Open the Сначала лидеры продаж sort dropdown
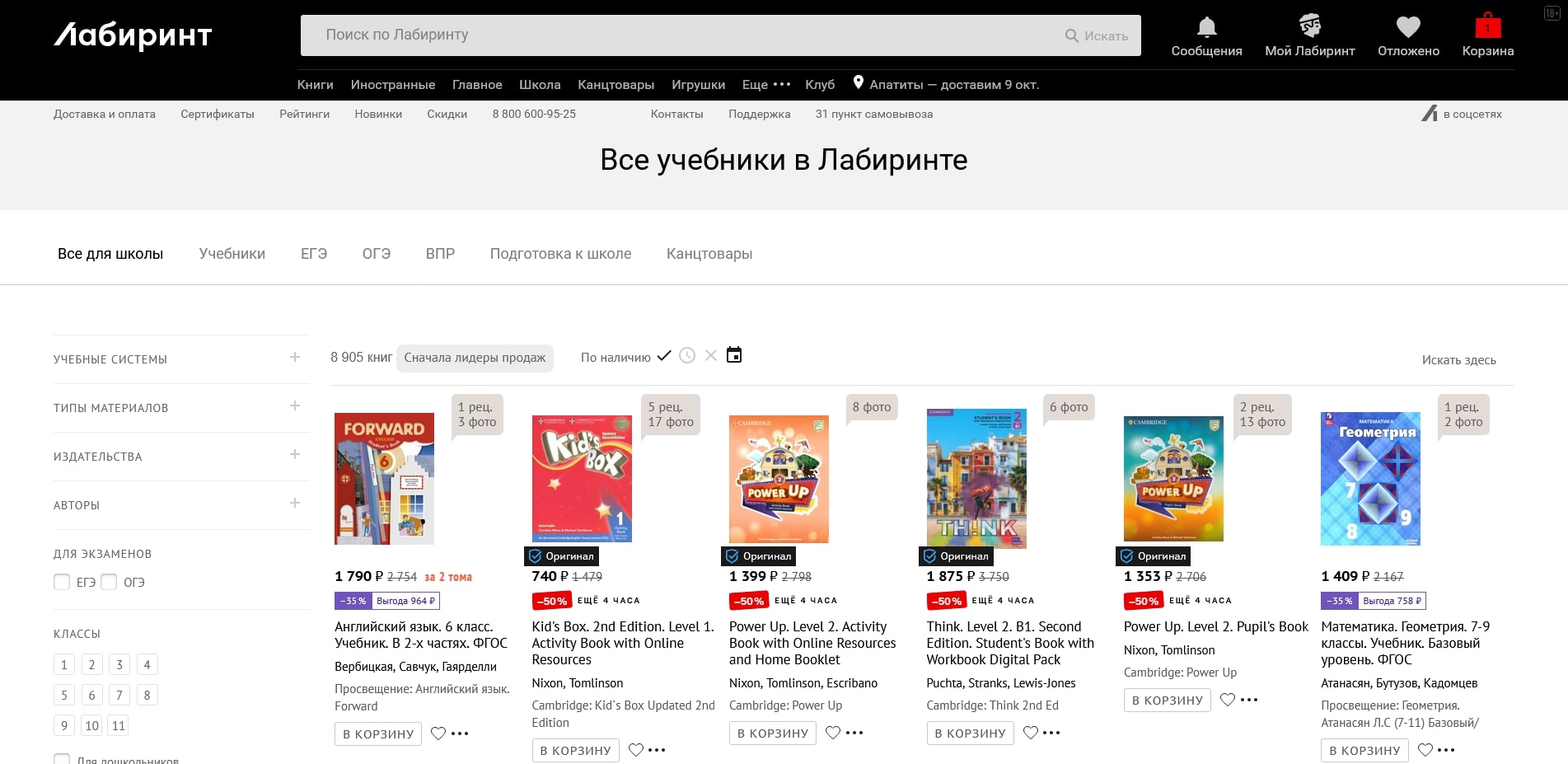The image size is (1568, 764). click(x=475, y=358)
